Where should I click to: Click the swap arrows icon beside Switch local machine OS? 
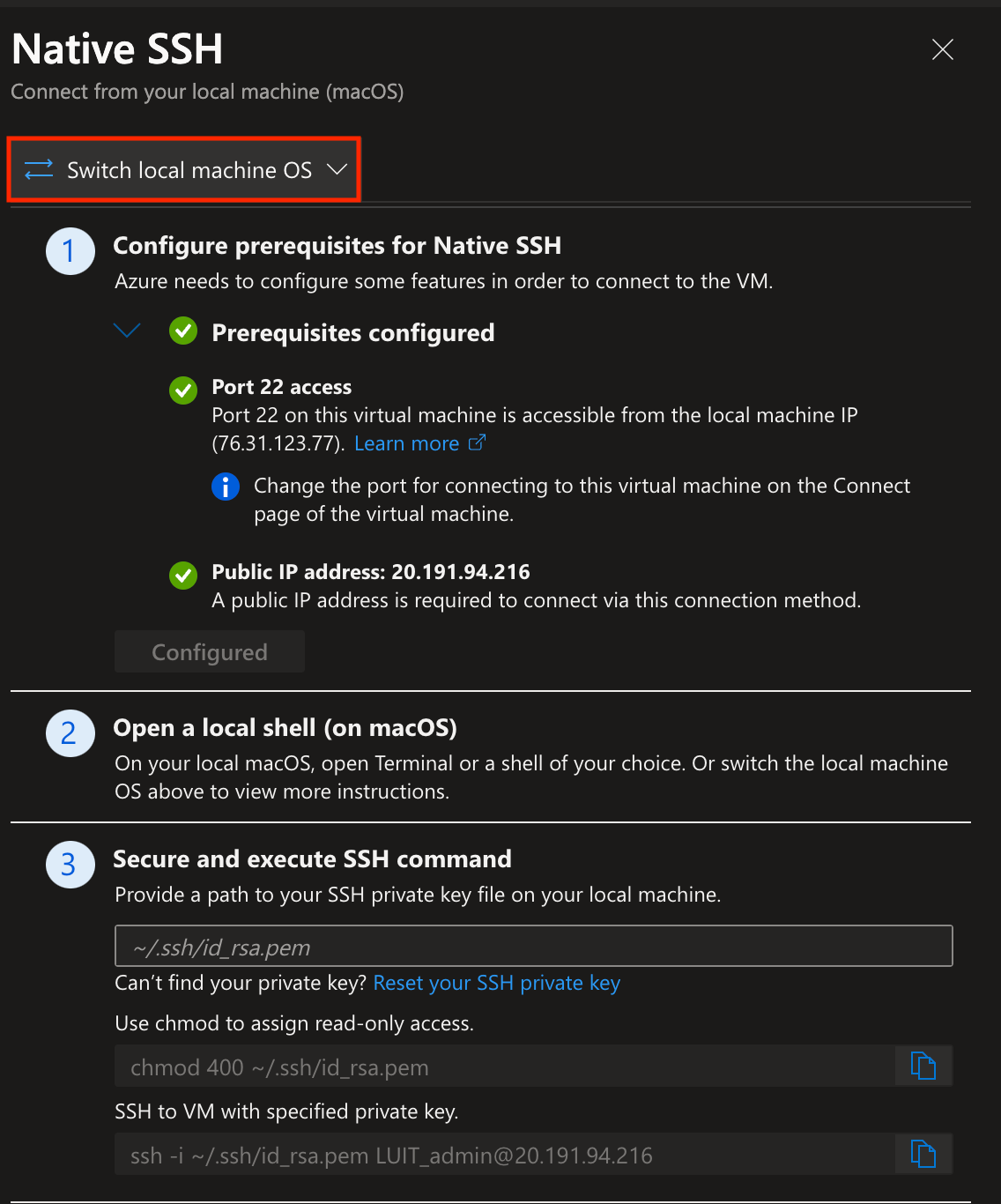[x=39, y=170]
